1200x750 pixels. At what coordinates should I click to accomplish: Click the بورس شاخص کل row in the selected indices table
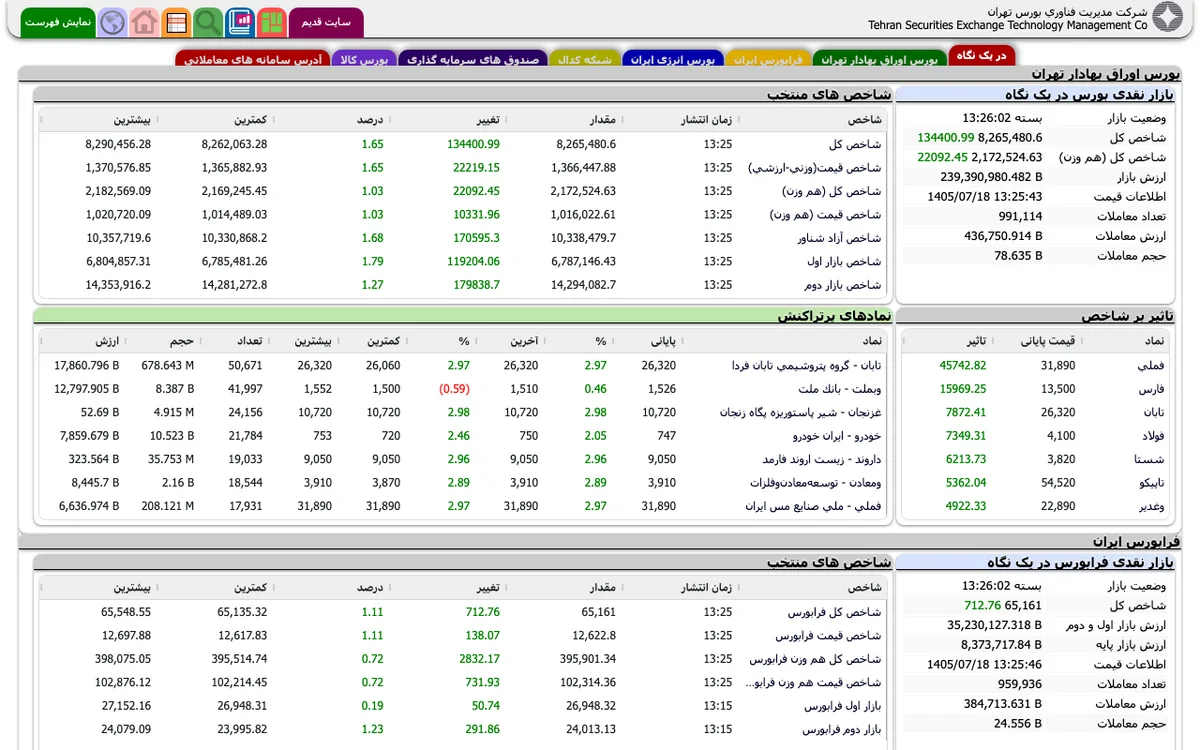point(461,144)
